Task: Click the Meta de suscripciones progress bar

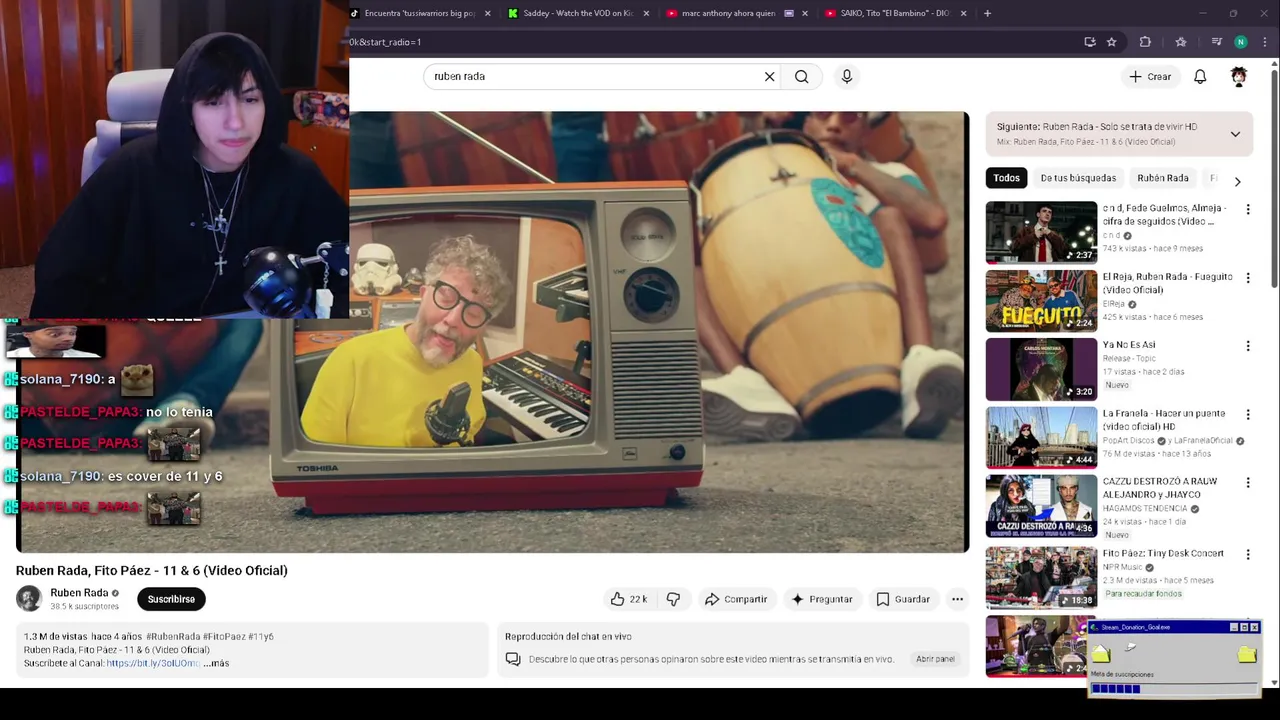Action: point(1174,688)
